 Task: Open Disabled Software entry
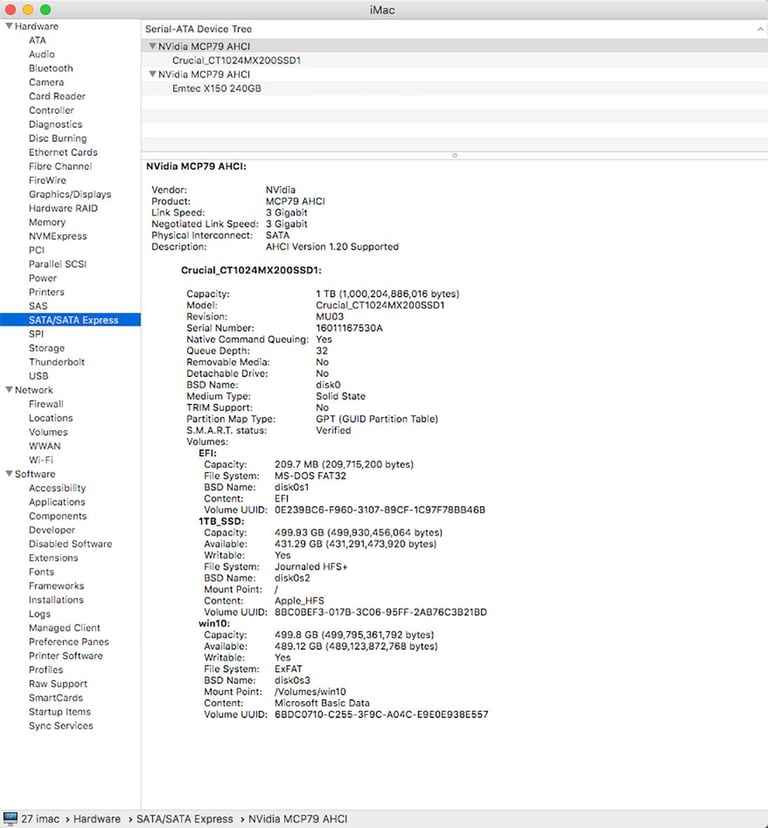tap(70, 544)
